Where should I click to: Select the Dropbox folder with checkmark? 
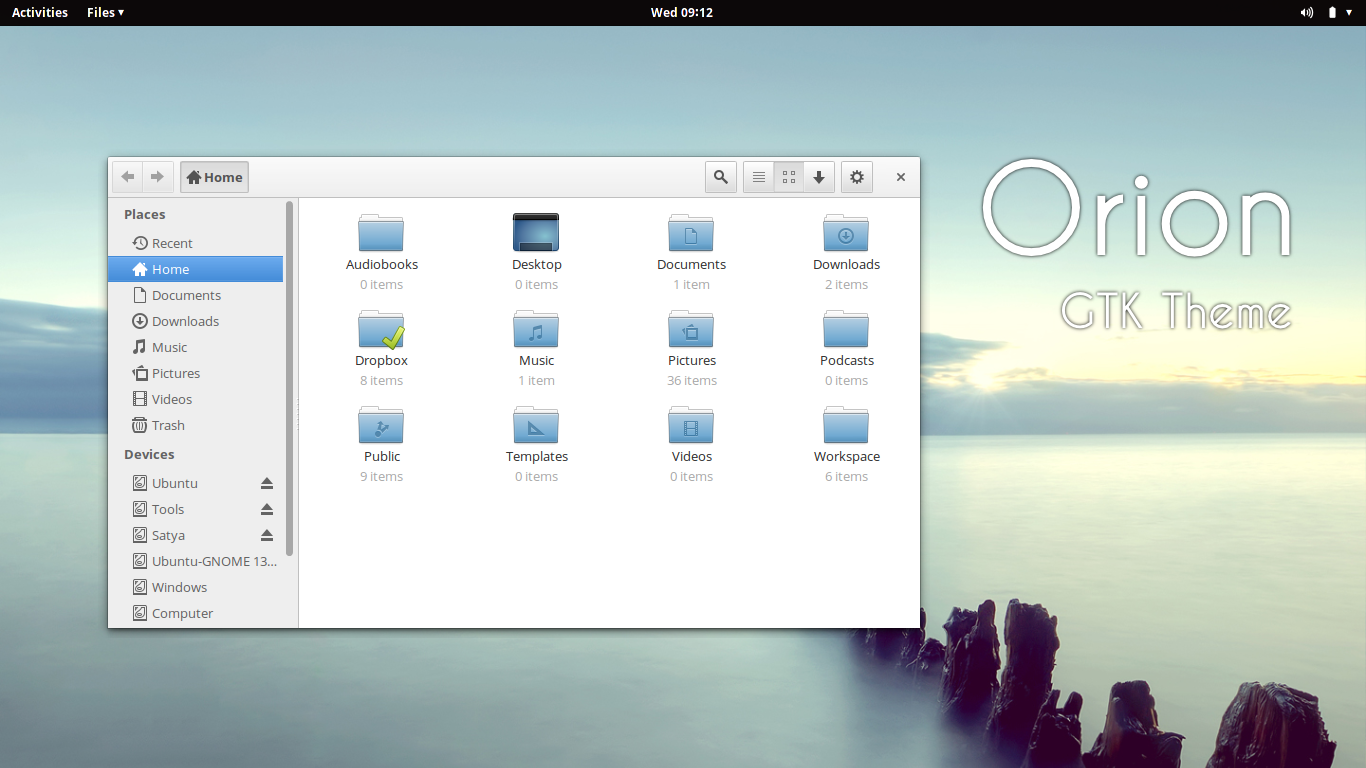381,328
